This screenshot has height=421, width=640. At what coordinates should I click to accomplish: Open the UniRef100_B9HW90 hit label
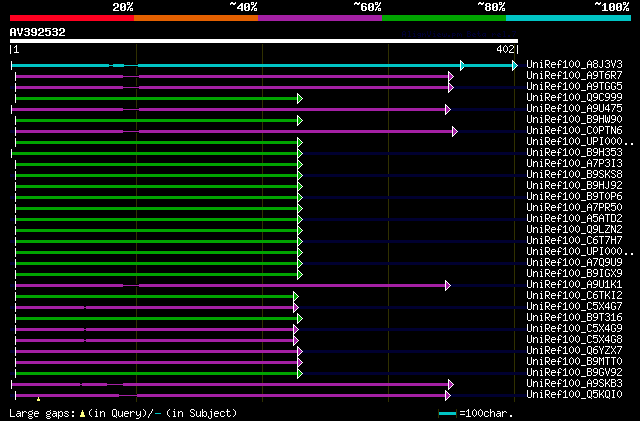pyautogui.click(x=574, y=120)
